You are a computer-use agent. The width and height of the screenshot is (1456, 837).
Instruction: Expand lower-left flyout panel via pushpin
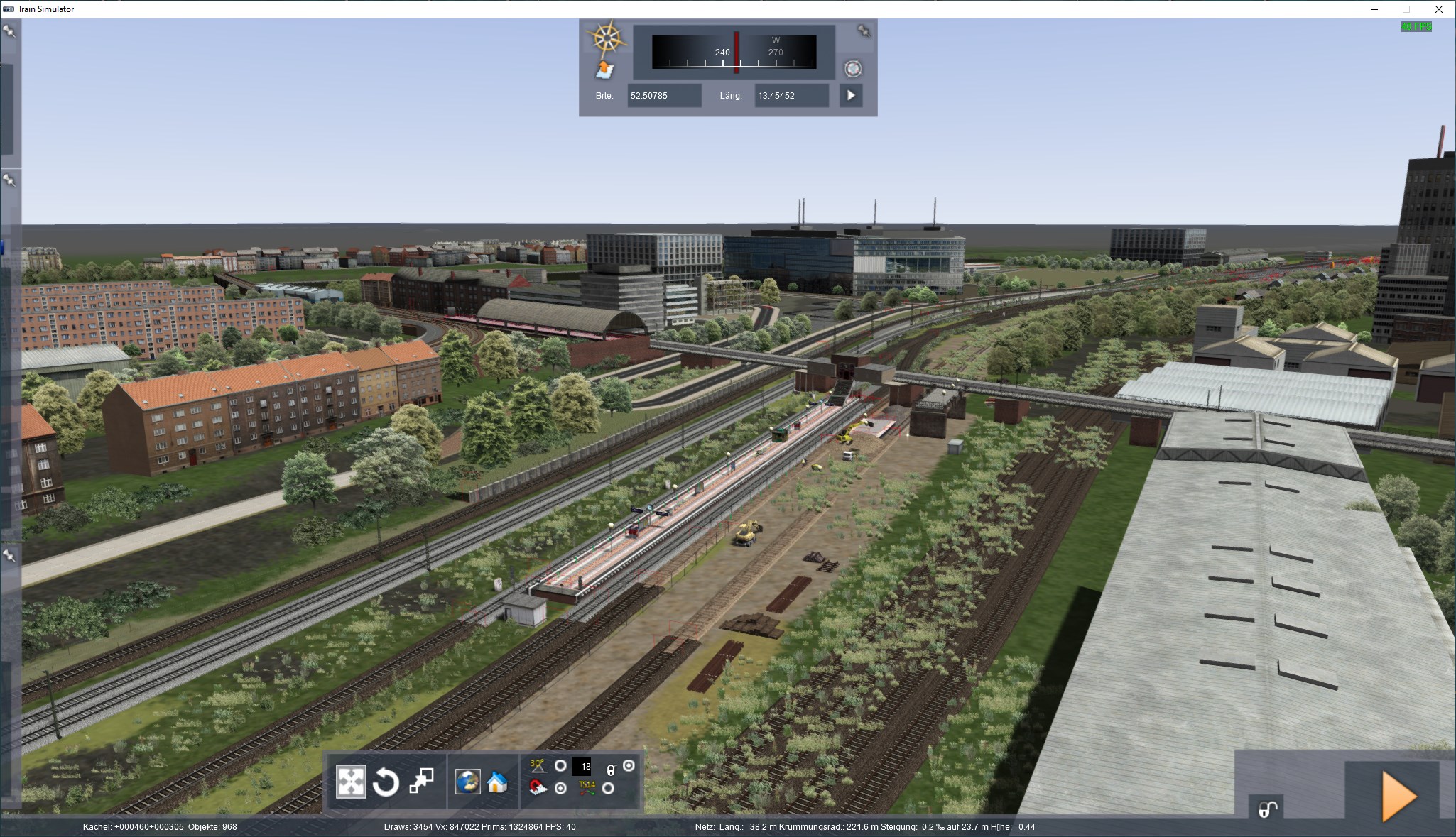pos(9,556)
